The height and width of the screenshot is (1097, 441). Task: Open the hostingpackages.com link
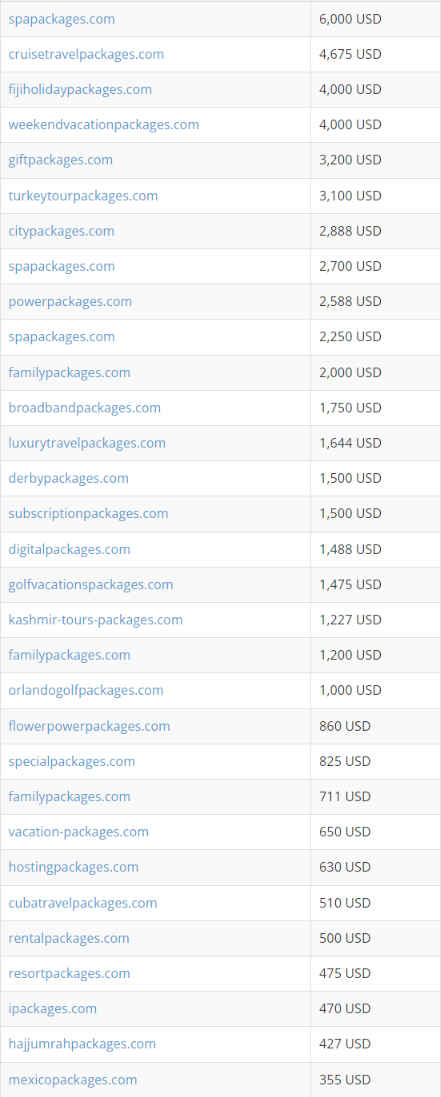pyautogui.click(x=74, y=867)
